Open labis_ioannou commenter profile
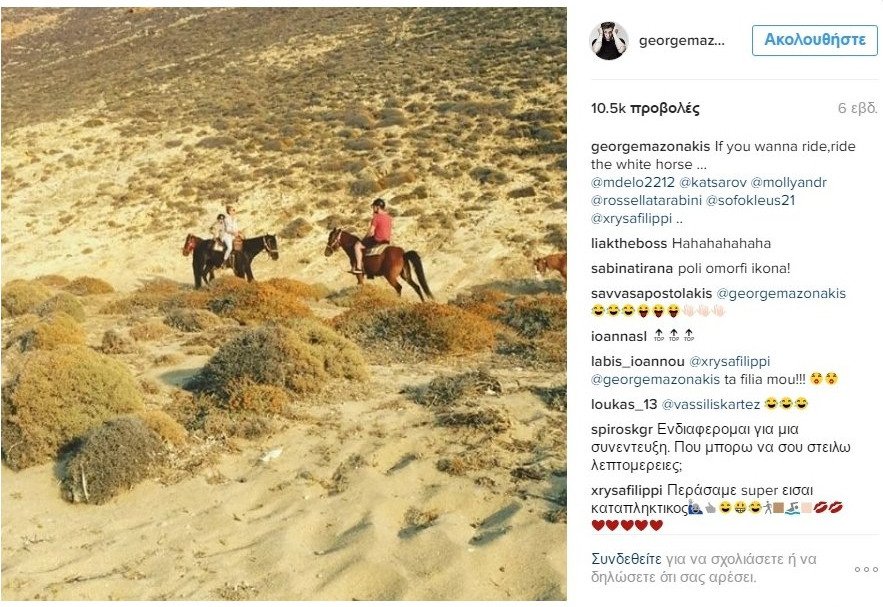The image size is (883, 607). 637,361
